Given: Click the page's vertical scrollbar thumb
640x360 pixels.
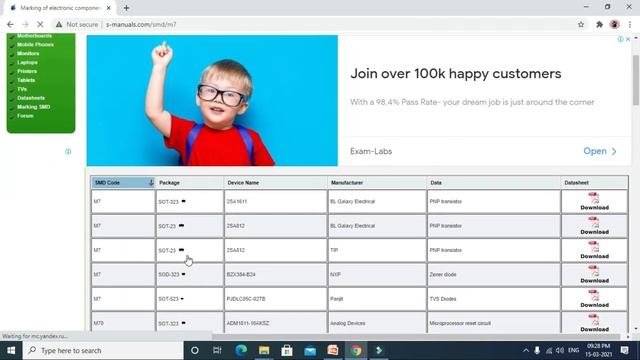Looking at the screenshot, I should (636, 80).
